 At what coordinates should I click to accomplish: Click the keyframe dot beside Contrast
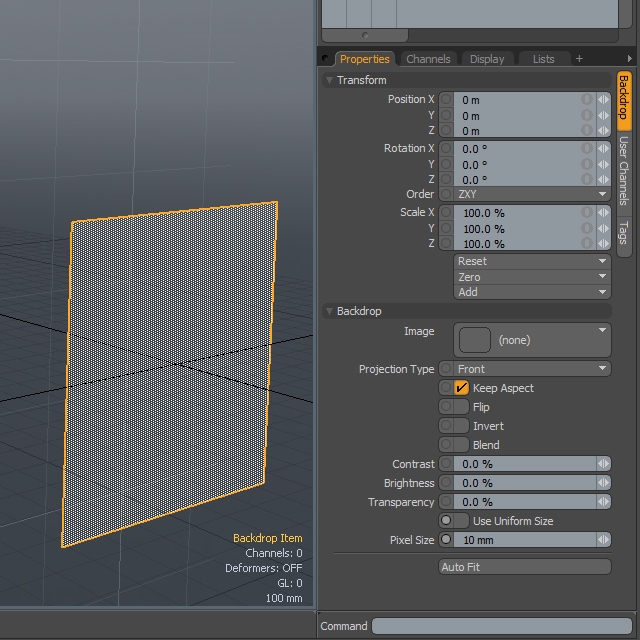point(446,463)
